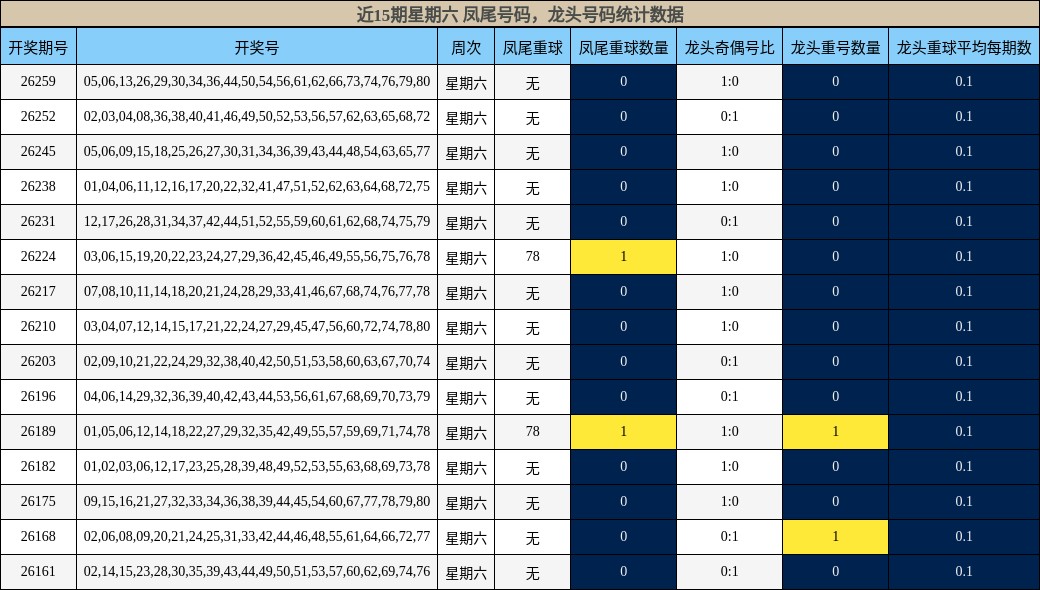
Task: Select issue number 26196
Action: click(x=38, y=396)
